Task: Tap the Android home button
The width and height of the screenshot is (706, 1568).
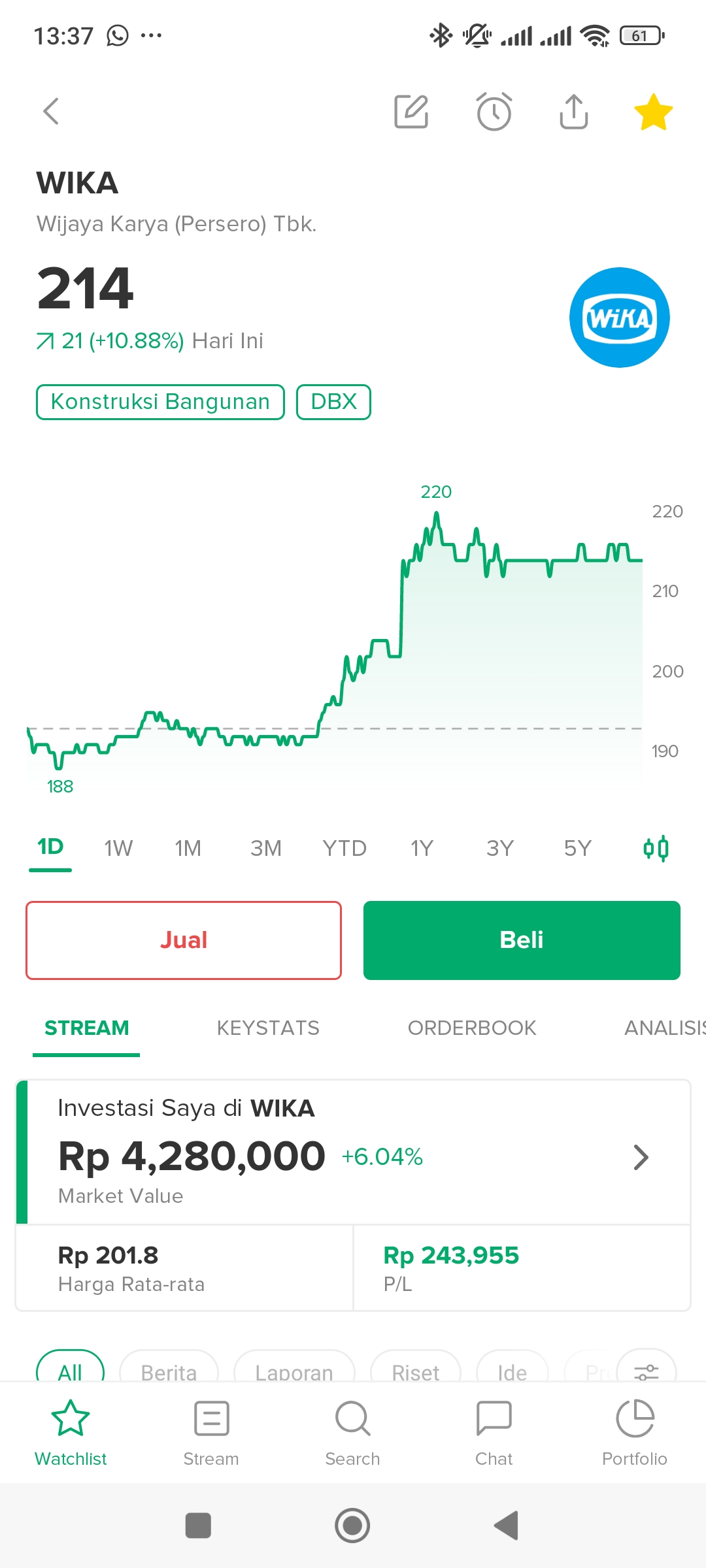Action: [352, 1526]
